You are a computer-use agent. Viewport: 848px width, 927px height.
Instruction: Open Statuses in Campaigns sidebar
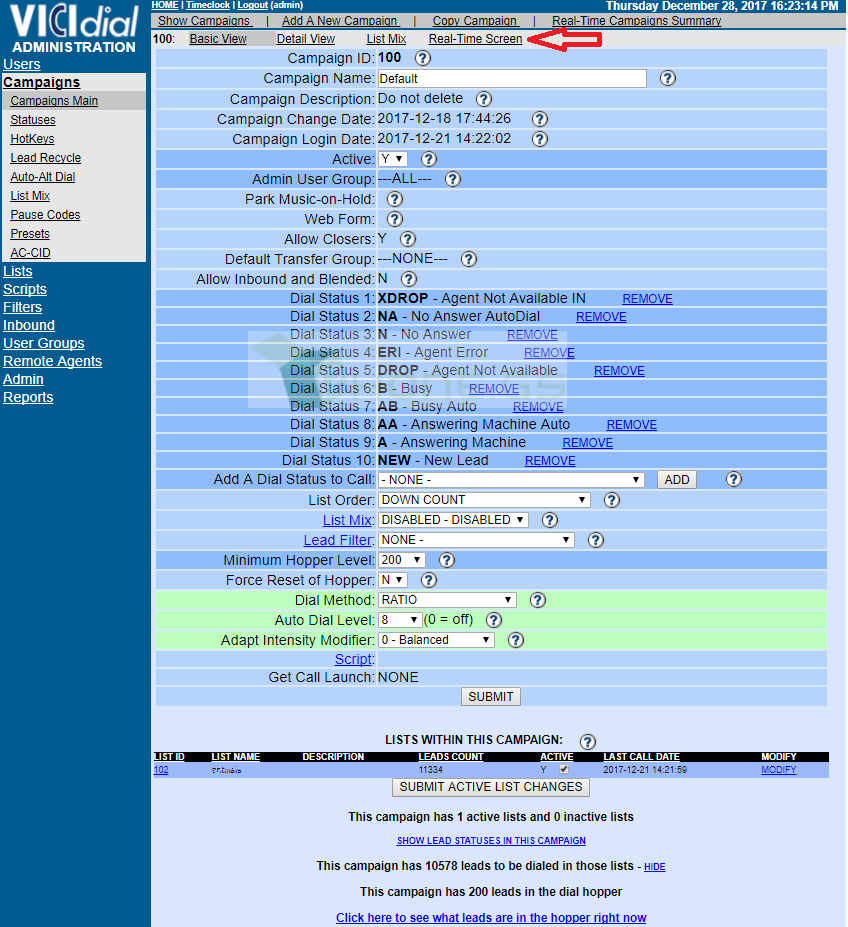pos(33,119)
